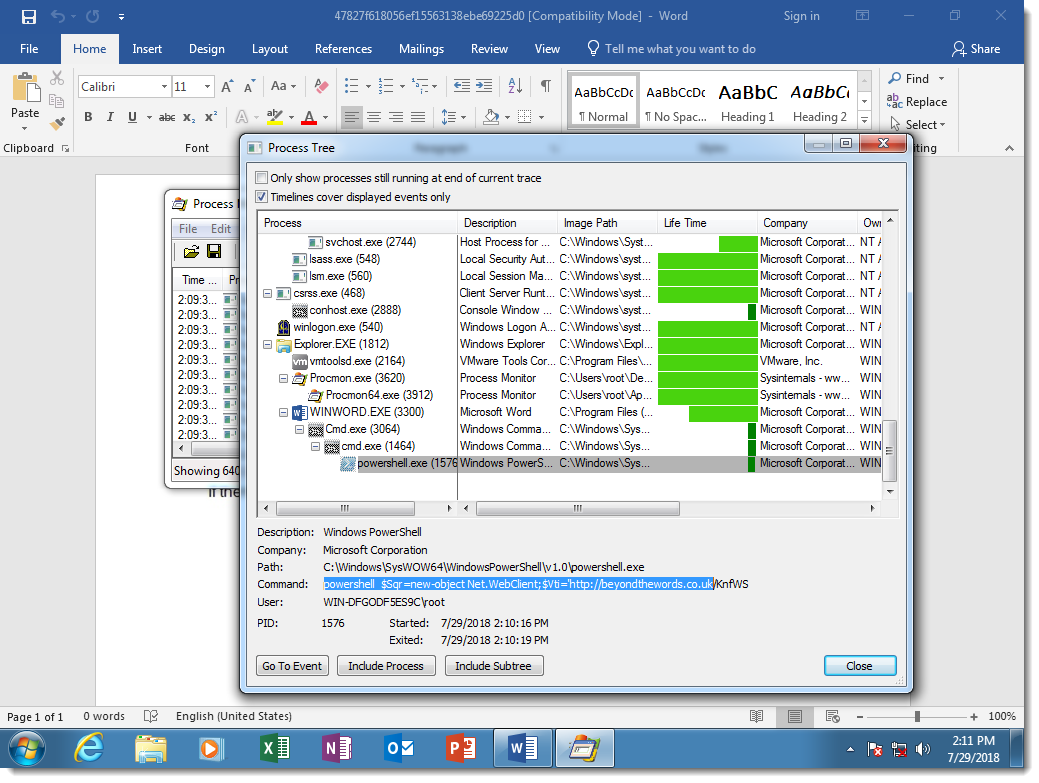Click the Sort A-Z icon
Image resolution: width=1039 pixels, height=783 pixels.
click(x=515, y=85)
